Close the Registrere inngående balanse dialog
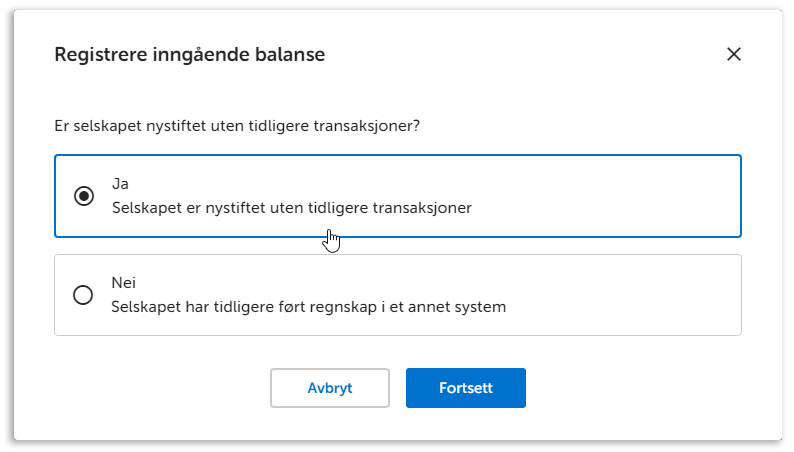This screenshot has width=794, height=452. click(733, 54)
